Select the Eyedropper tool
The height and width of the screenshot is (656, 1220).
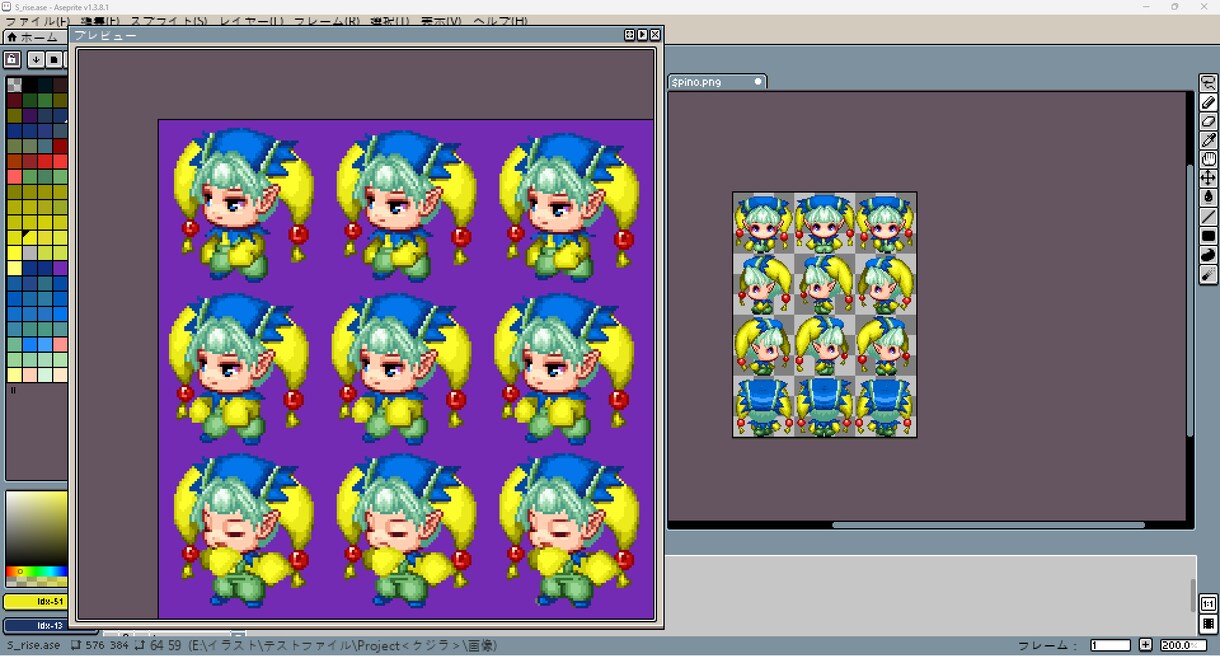point(1208,140)
